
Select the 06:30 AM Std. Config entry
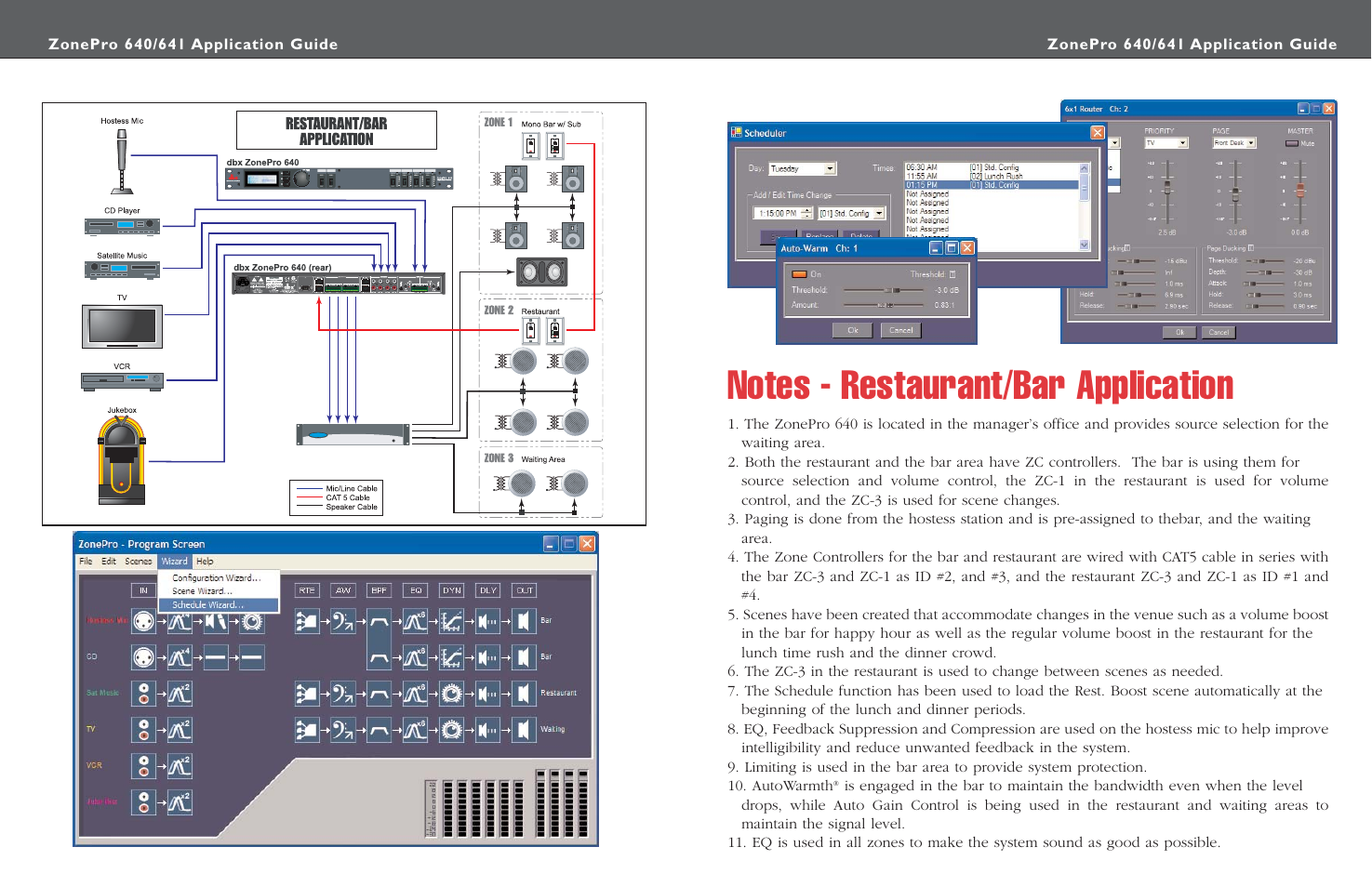pyautogui.click(x=992, y=168)
